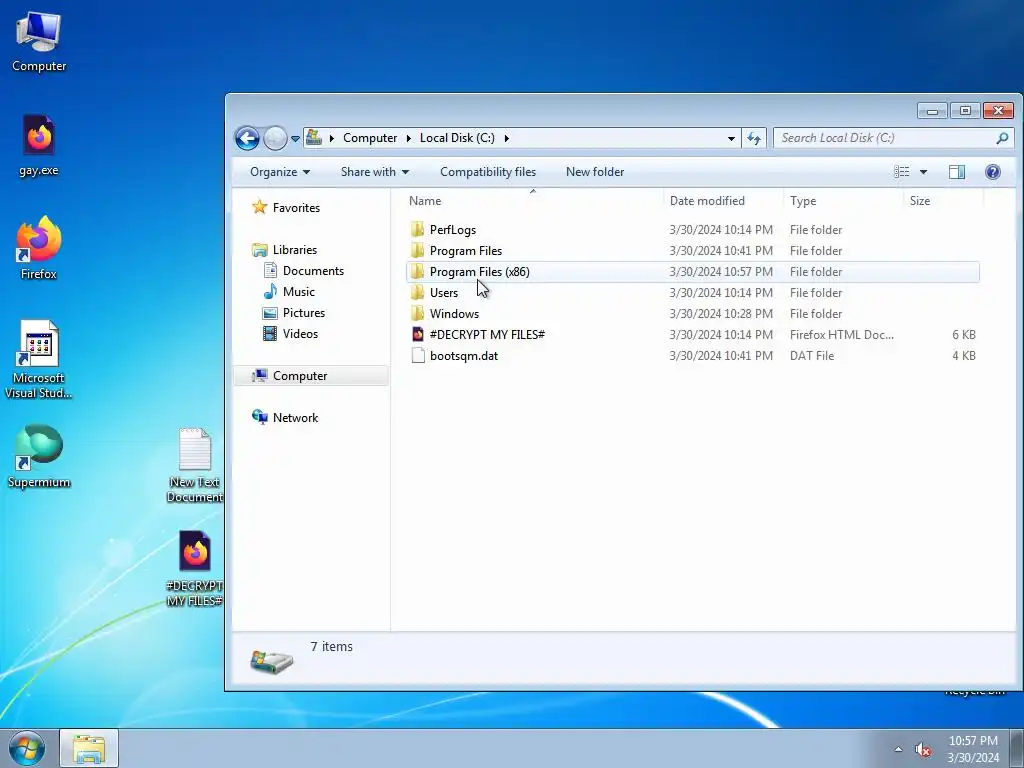Image resolution: width=1024 pixels, height=768 pixels.
Task: Click Local Disk (C:) in address bar
Action: [457, 138]
